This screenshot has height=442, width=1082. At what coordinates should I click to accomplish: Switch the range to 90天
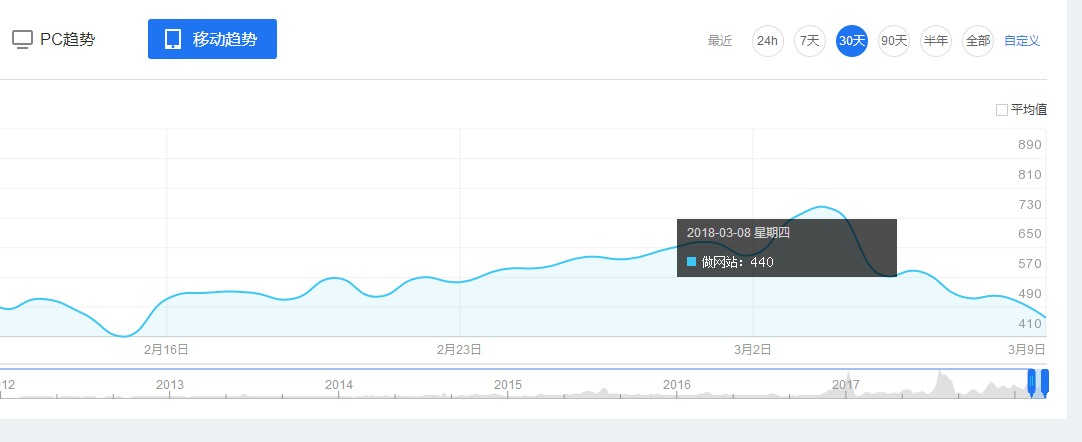(893, 41)
